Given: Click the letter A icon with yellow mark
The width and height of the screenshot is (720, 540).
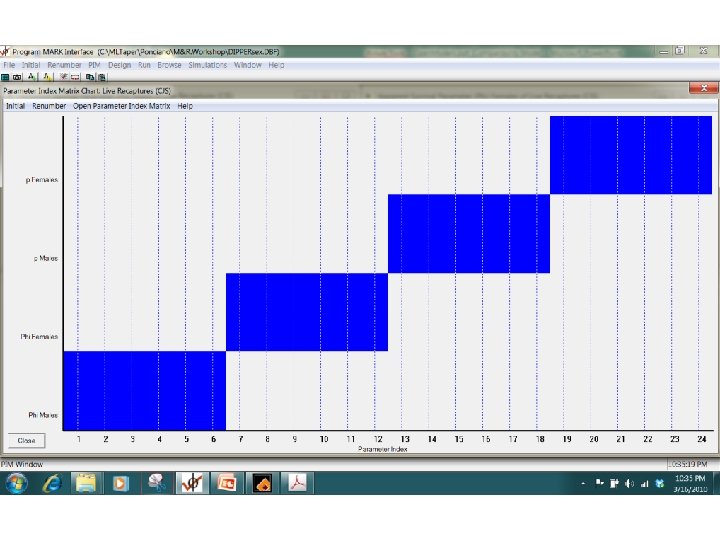Looking at the screenshot, I should [x=47, y=77].
